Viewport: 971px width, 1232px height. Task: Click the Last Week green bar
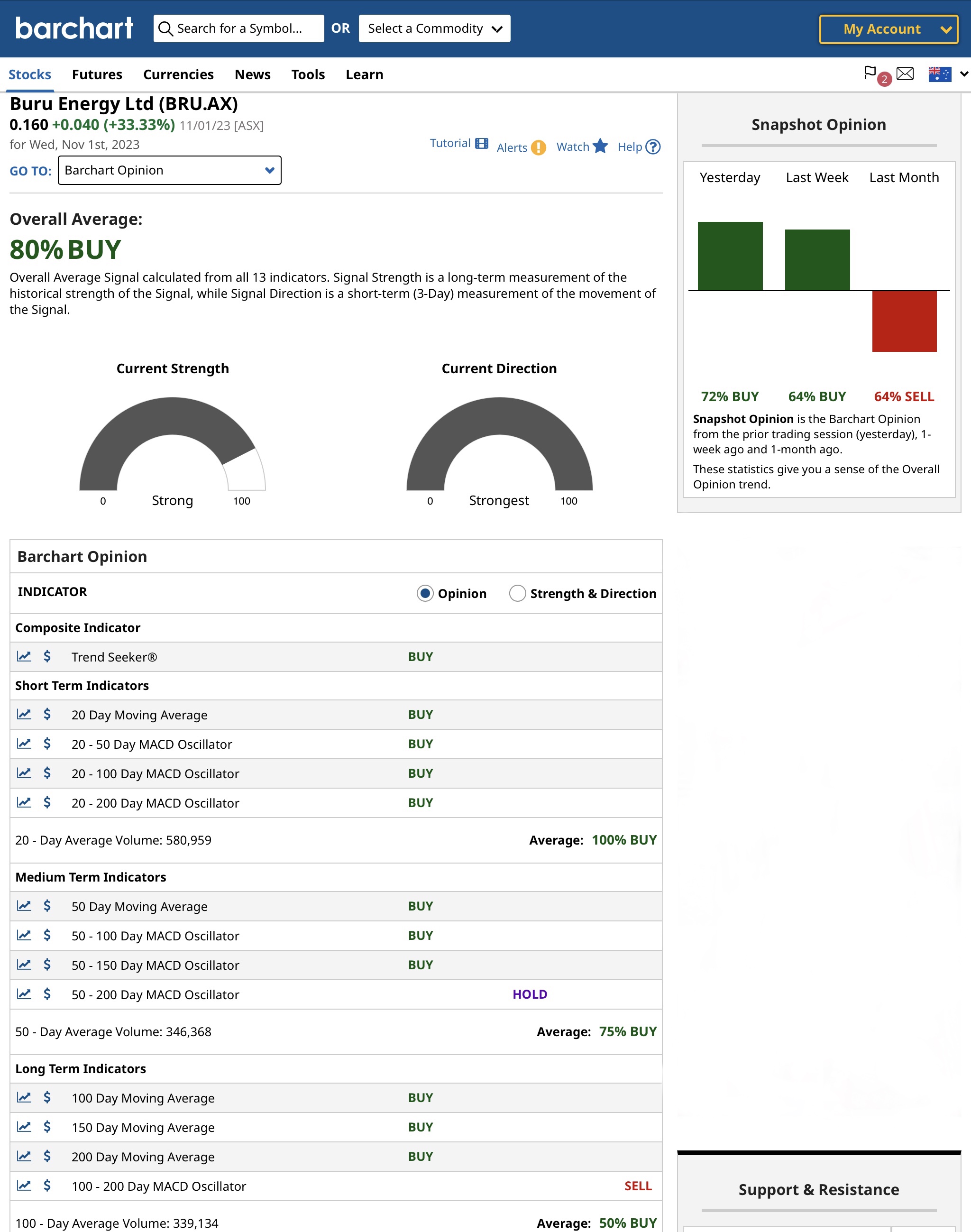(x=817, y=260)
